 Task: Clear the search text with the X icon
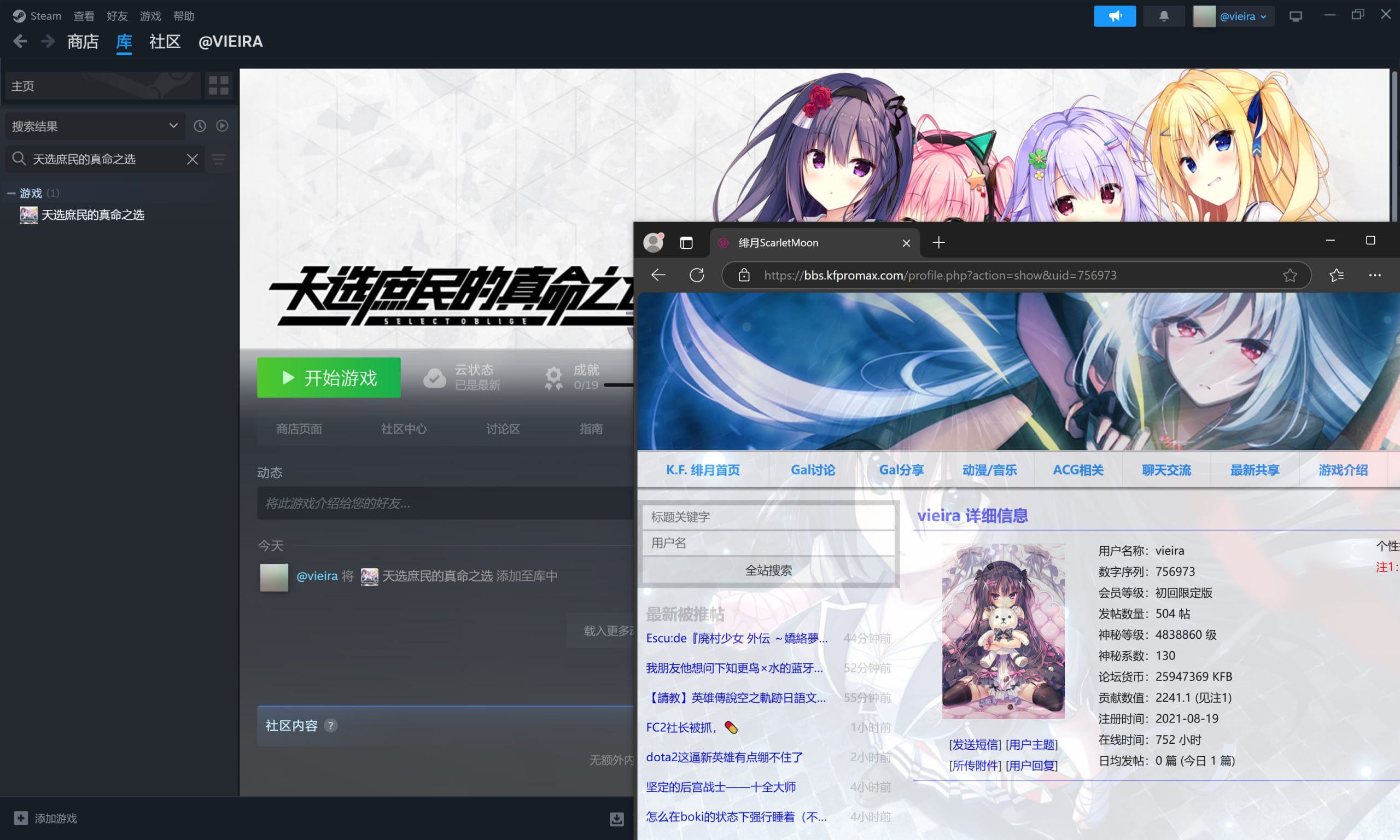point(192,159)
